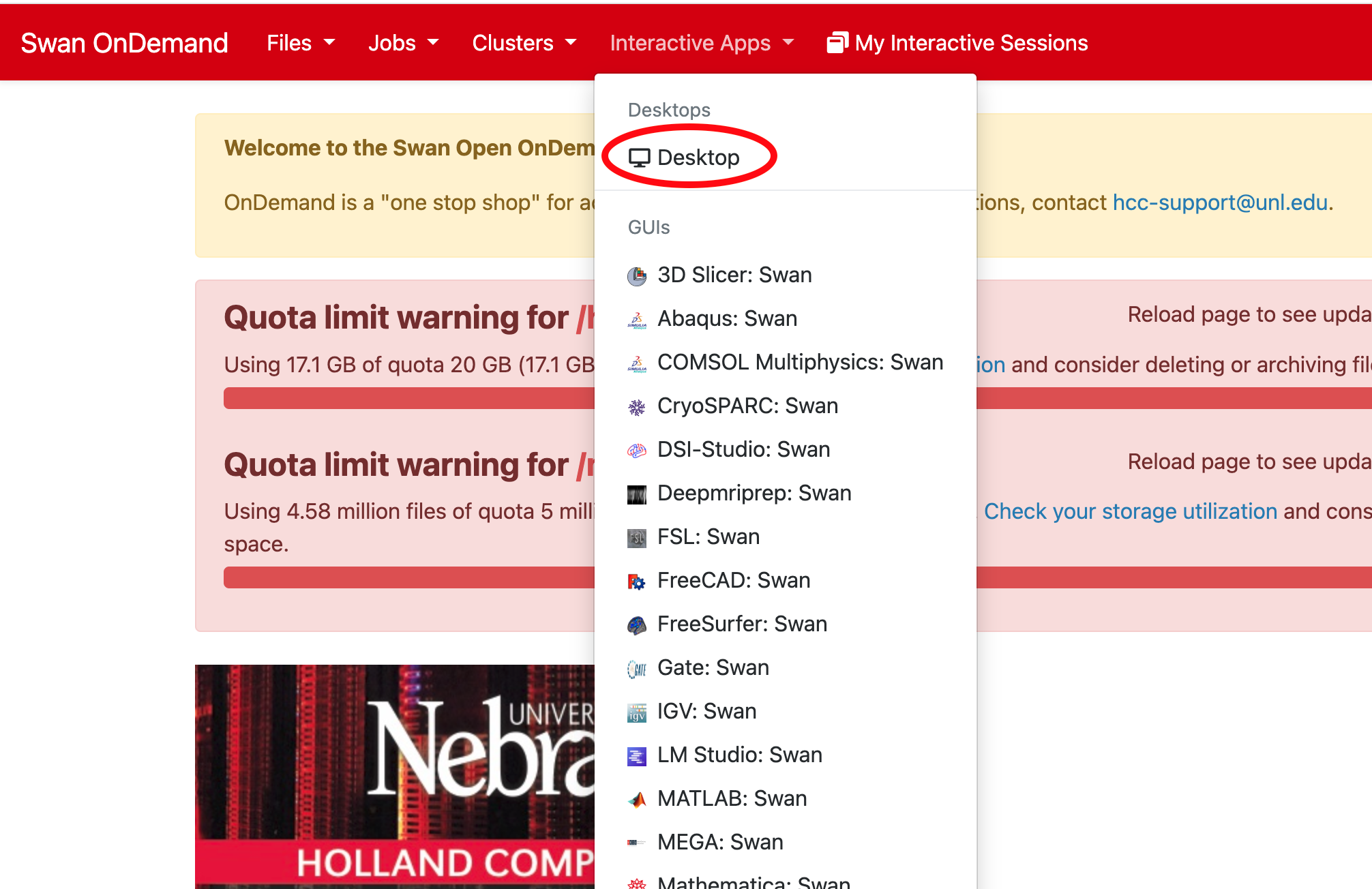The height and width of the screenshot is (889, 1372).
Task: Expand the Clusters dropdown
Action: tap(524, 43)
